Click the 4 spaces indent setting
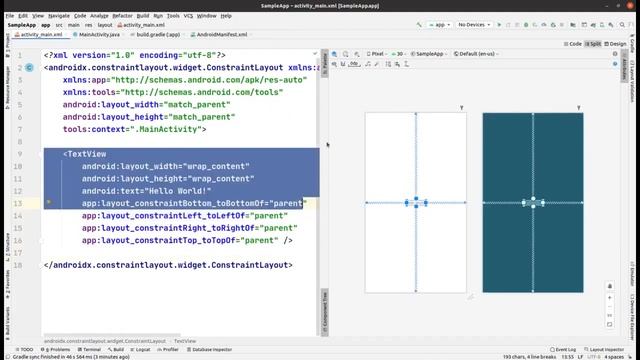The height and width of the screenshot is (360, 640). (x=614, y=357)
